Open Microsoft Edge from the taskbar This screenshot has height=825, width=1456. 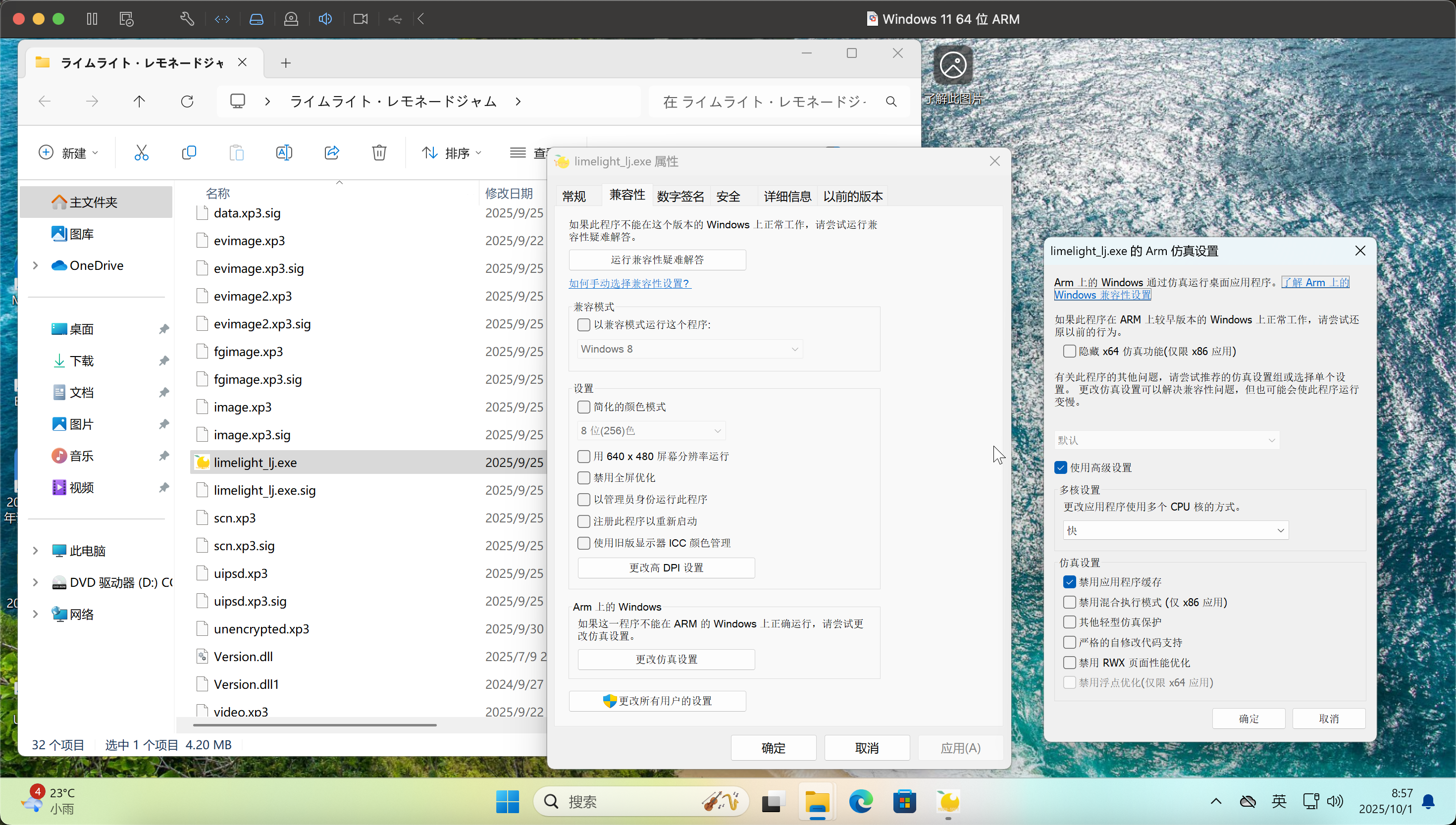(861, 801)
